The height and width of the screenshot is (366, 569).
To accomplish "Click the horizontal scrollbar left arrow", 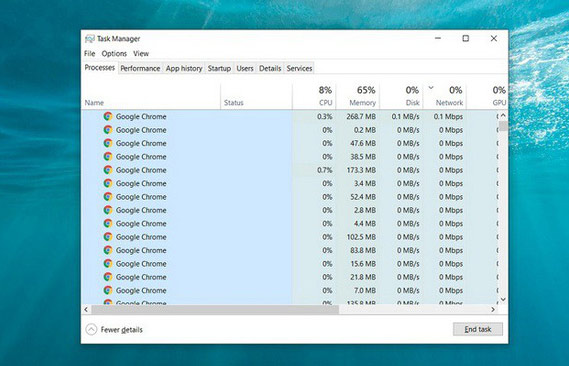I will click(86, 309).
